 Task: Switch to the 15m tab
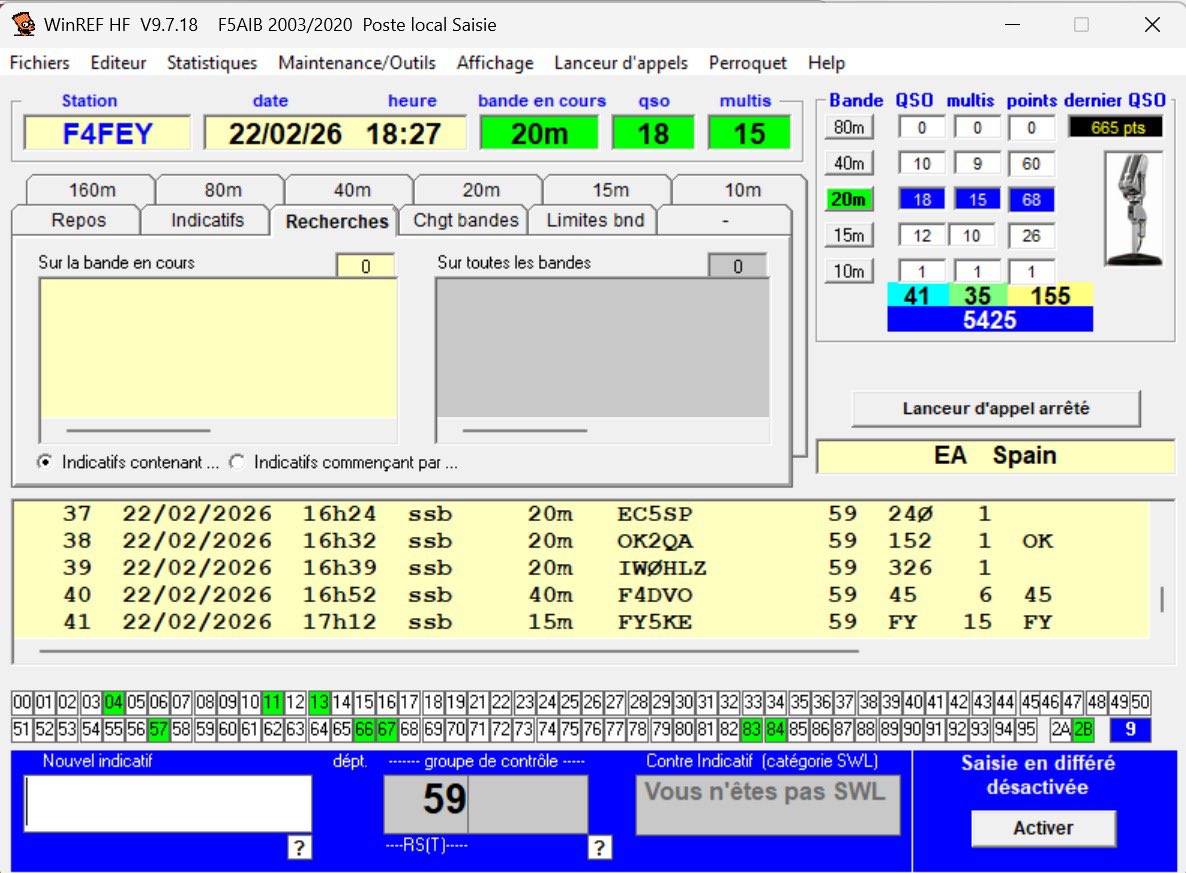click(x=610, y=190)
